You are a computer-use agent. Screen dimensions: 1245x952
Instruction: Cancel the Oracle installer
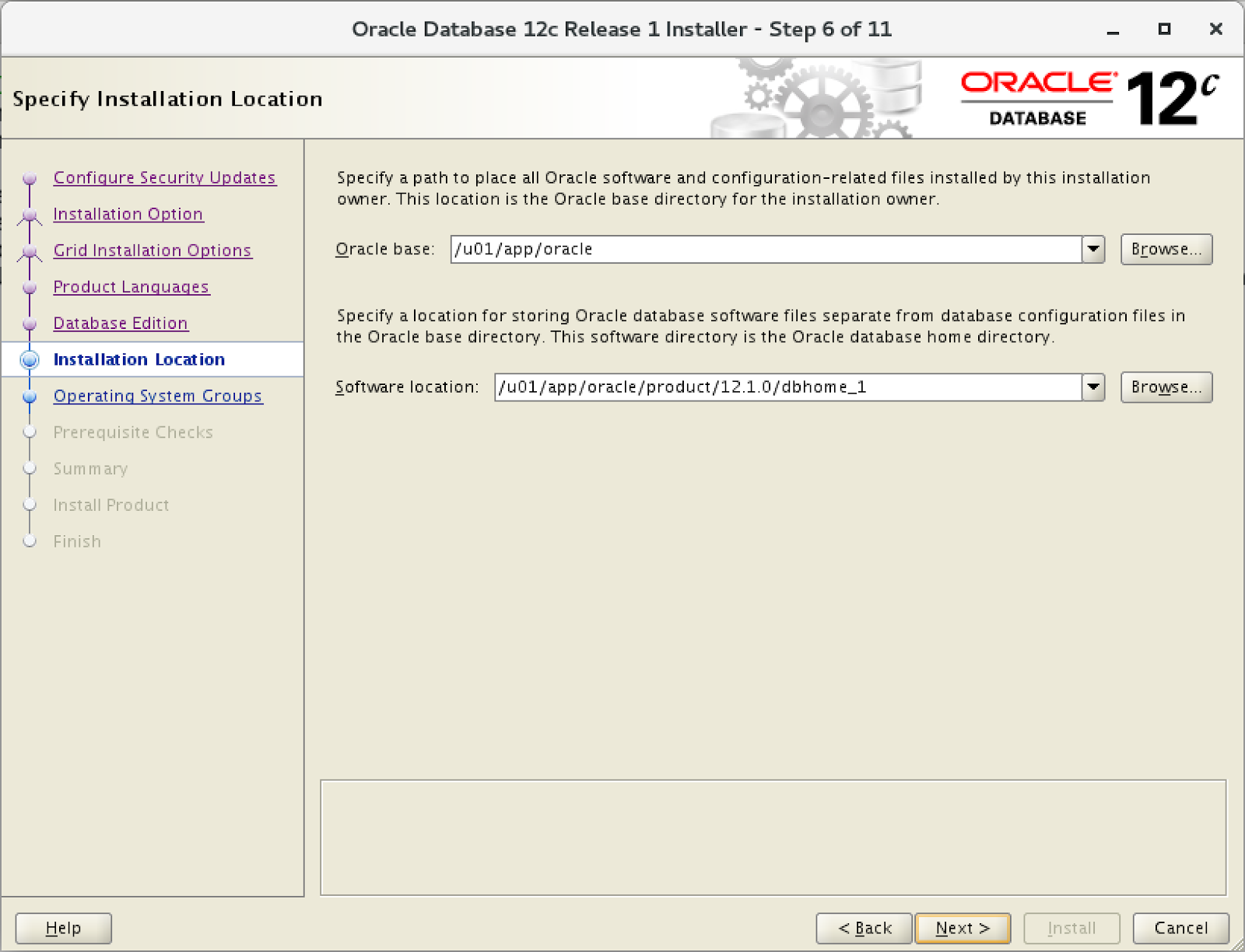(x=1181, y=928)
